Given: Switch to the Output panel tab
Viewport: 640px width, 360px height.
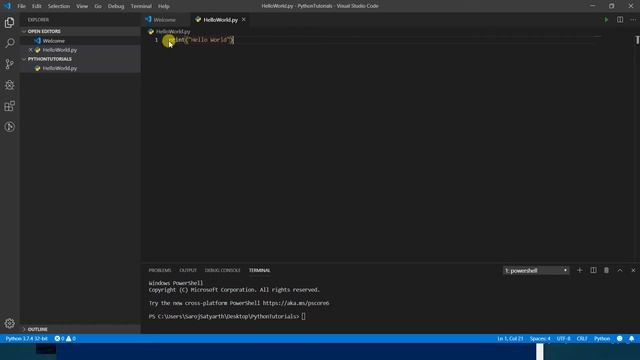Looking at the screenshot, I should pyautogui.click(x=188, y=270).
